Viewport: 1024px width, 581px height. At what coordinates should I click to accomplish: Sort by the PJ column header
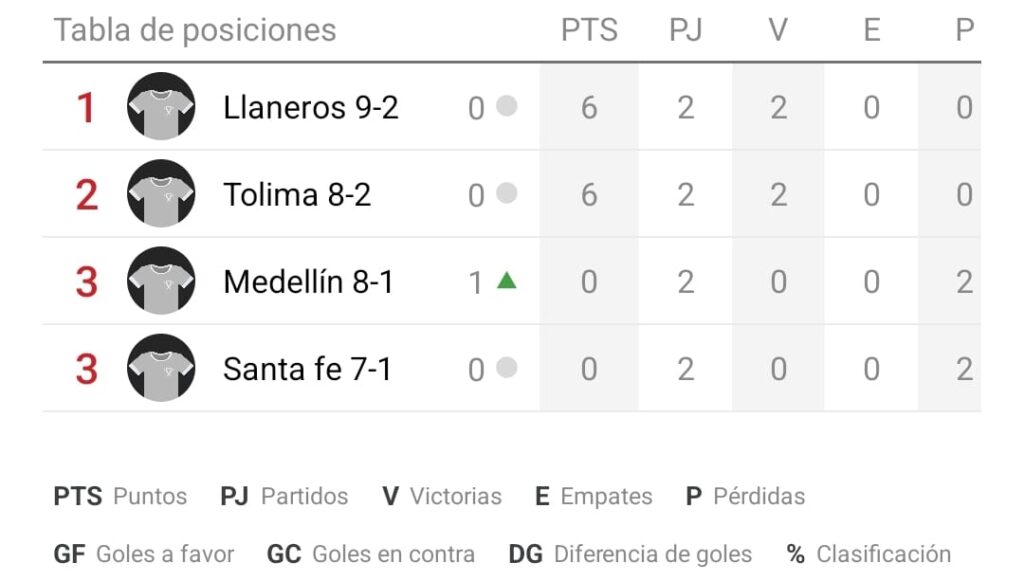685,30
